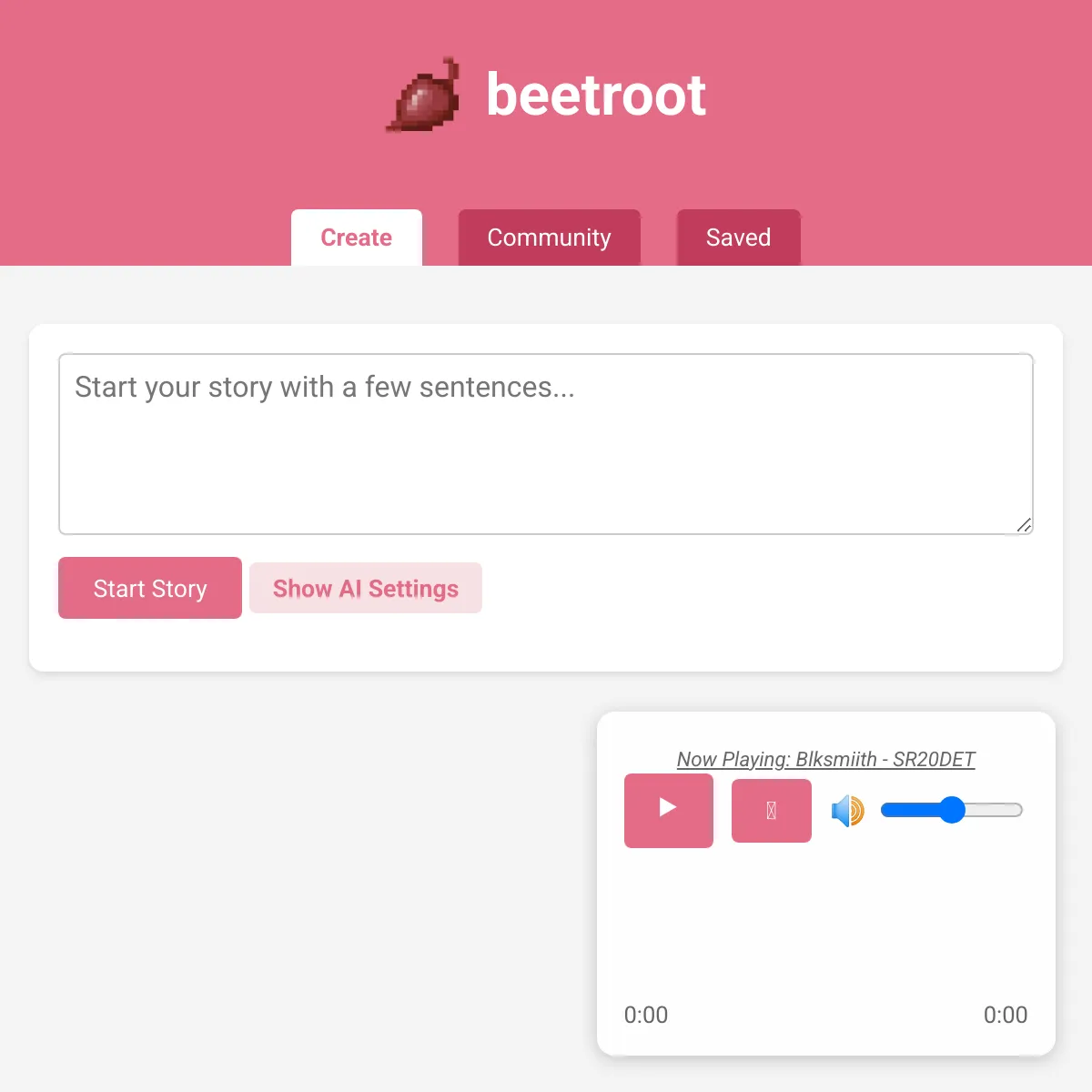Open the Saved tab
The image size is (1092, 1092).
738,238
